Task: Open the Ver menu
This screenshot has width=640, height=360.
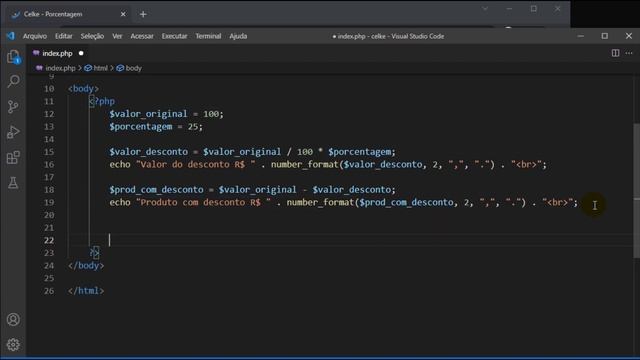Action: tap(117, 36)
